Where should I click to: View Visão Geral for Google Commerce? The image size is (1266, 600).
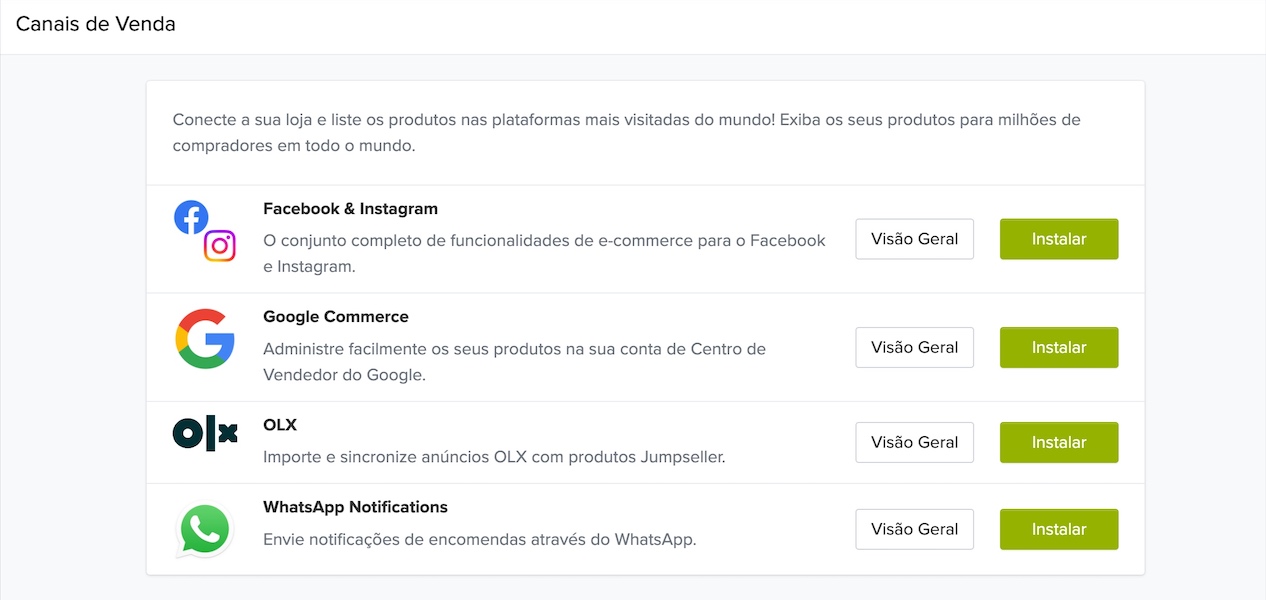[914, 347]
